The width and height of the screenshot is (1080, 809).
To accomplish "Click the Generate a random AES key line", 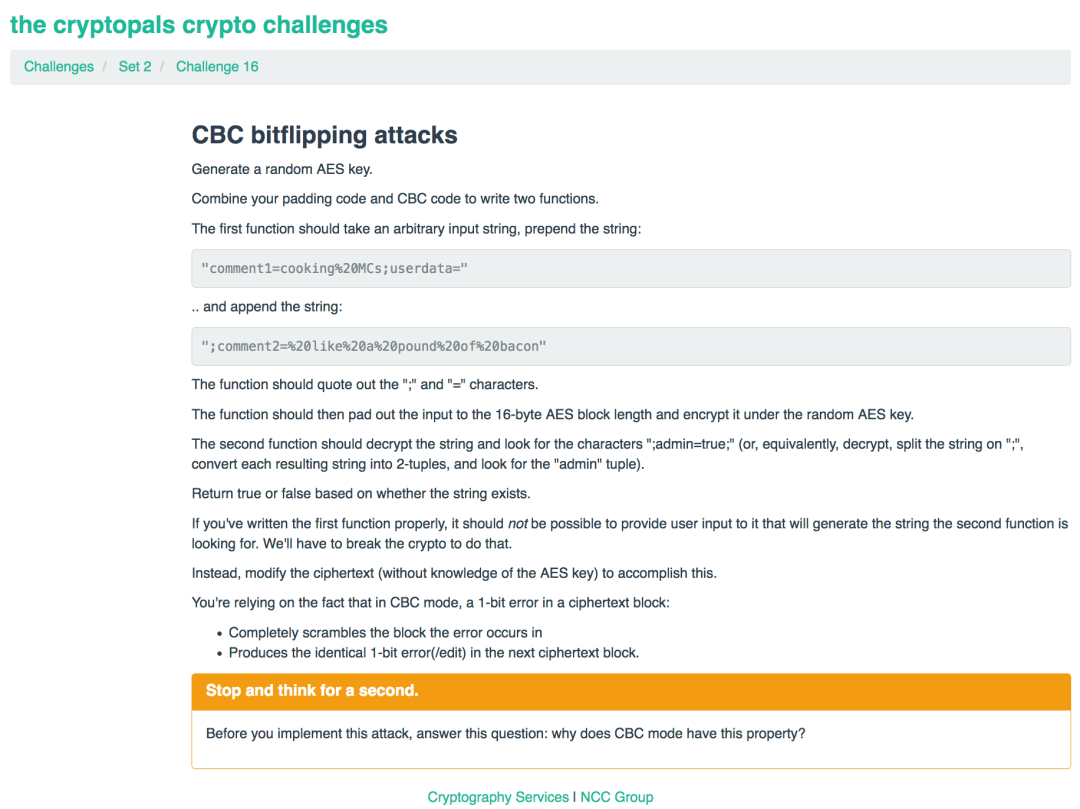I will pyautogui.click(x=282, y=169).
